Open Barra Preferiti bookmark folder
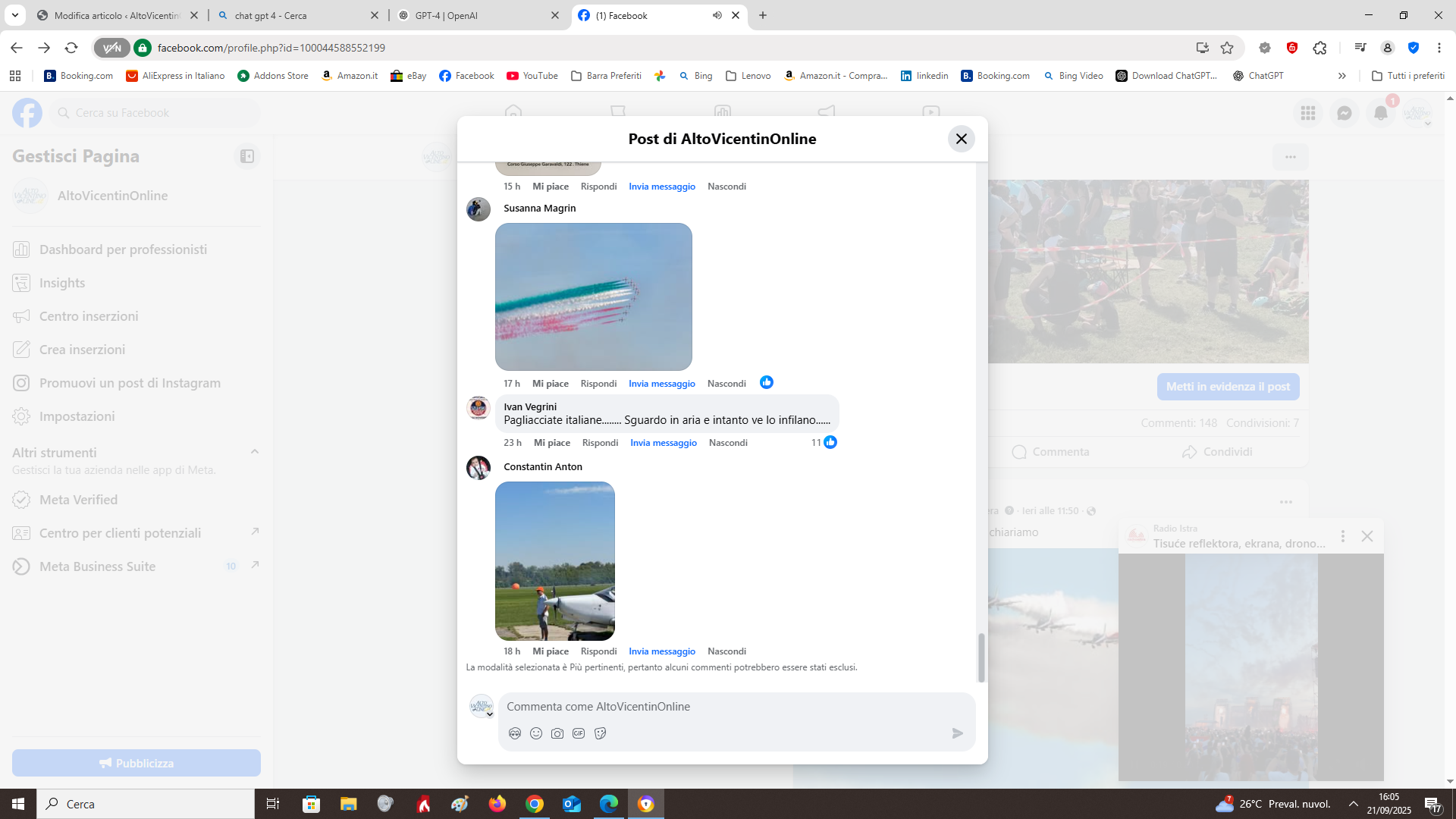1456x819 pixels. click(606, 76)
